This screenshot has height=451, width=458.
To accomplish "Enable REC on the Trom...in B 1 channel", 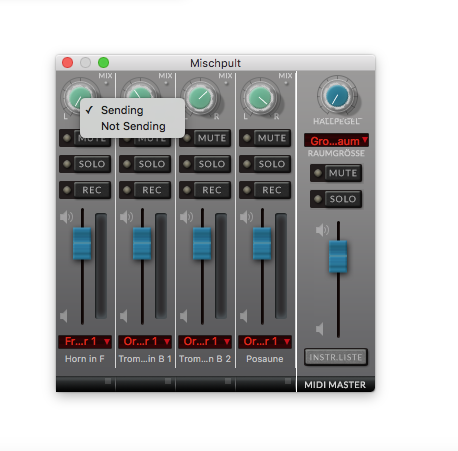I will pyautogui.click(x=145, y=190).
